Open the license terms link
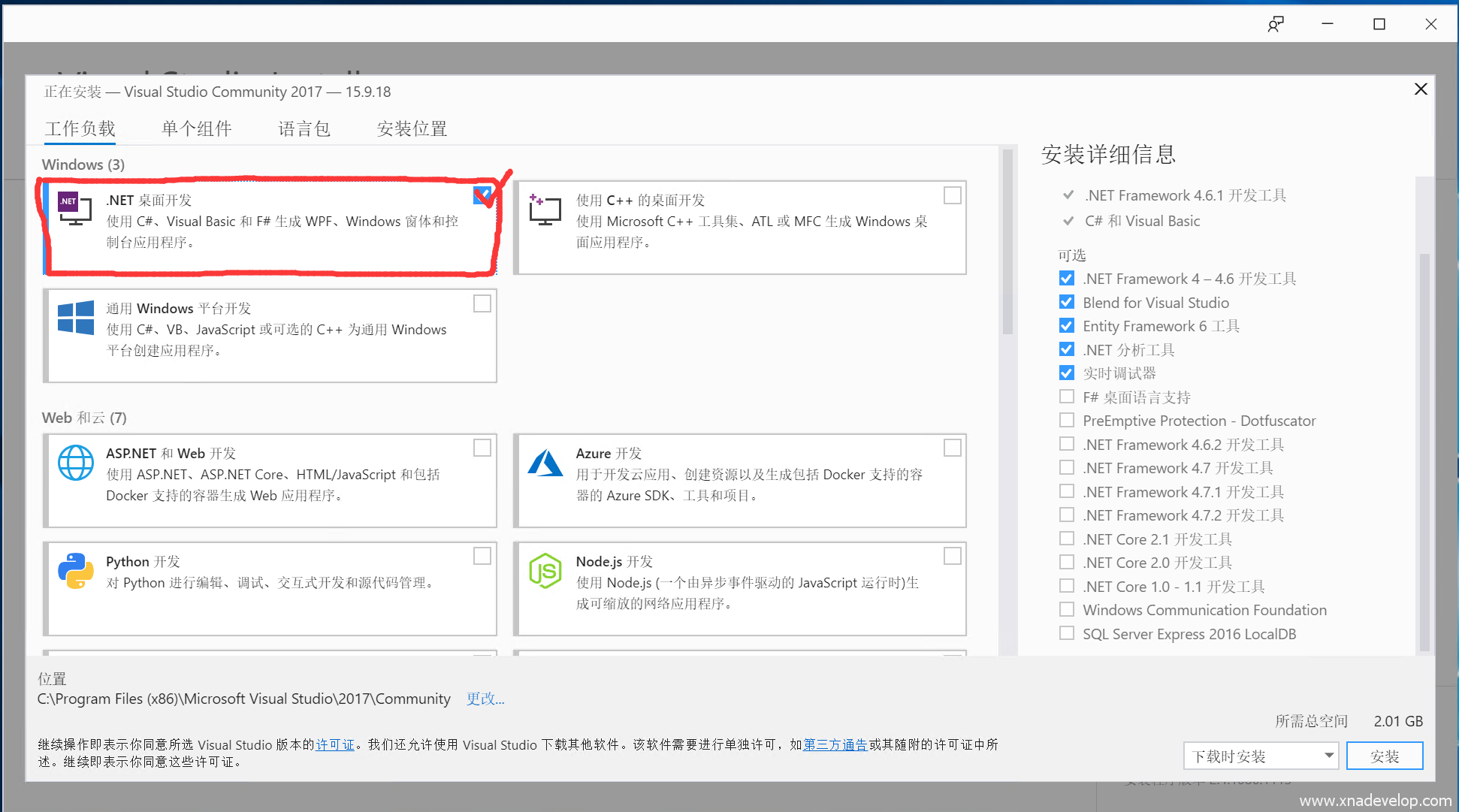This screenshot has height=812, width=1459. point(334,744)
